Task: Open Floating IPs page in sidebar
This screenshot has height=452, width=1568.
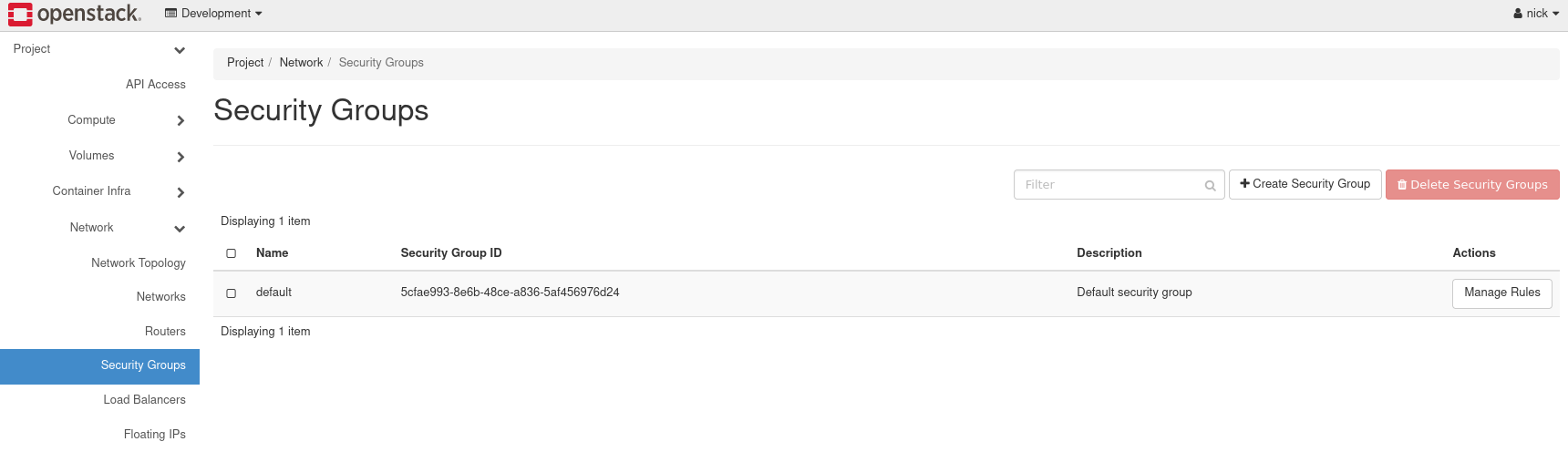Action: pyautogui.click(x=155, y=435)
